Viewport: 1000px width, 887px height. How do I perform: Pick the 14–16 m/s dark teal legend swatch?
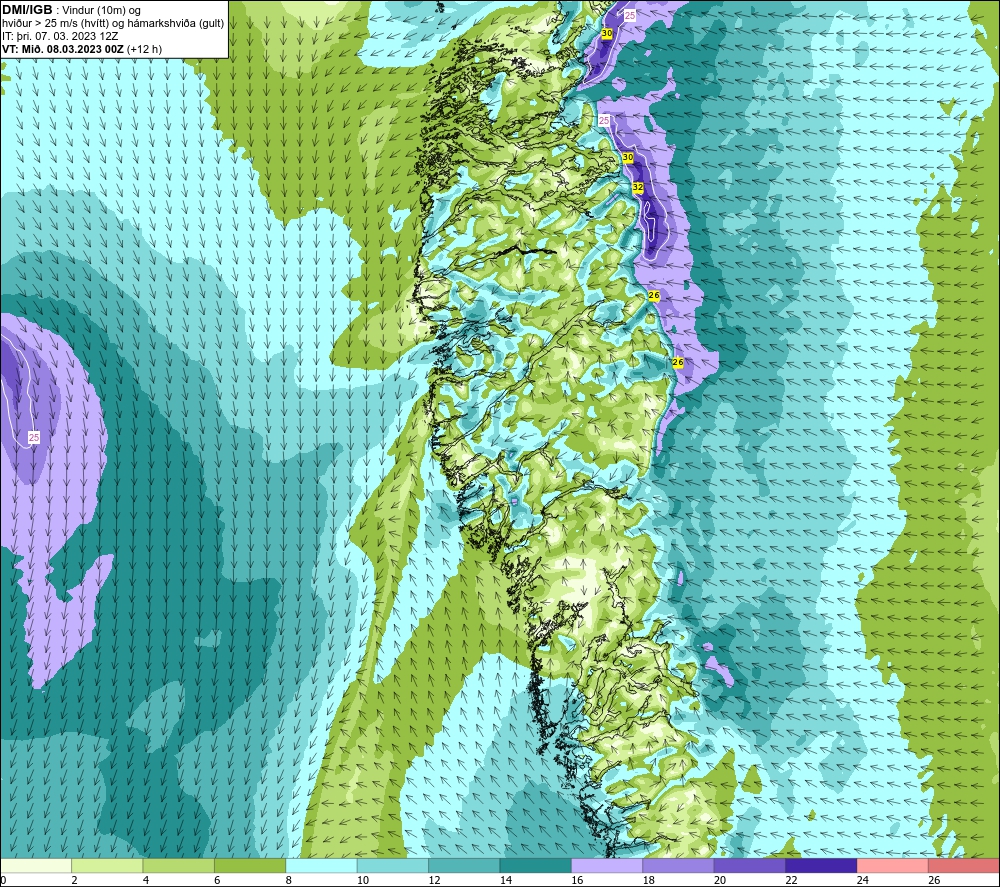[x=536, y=865]
